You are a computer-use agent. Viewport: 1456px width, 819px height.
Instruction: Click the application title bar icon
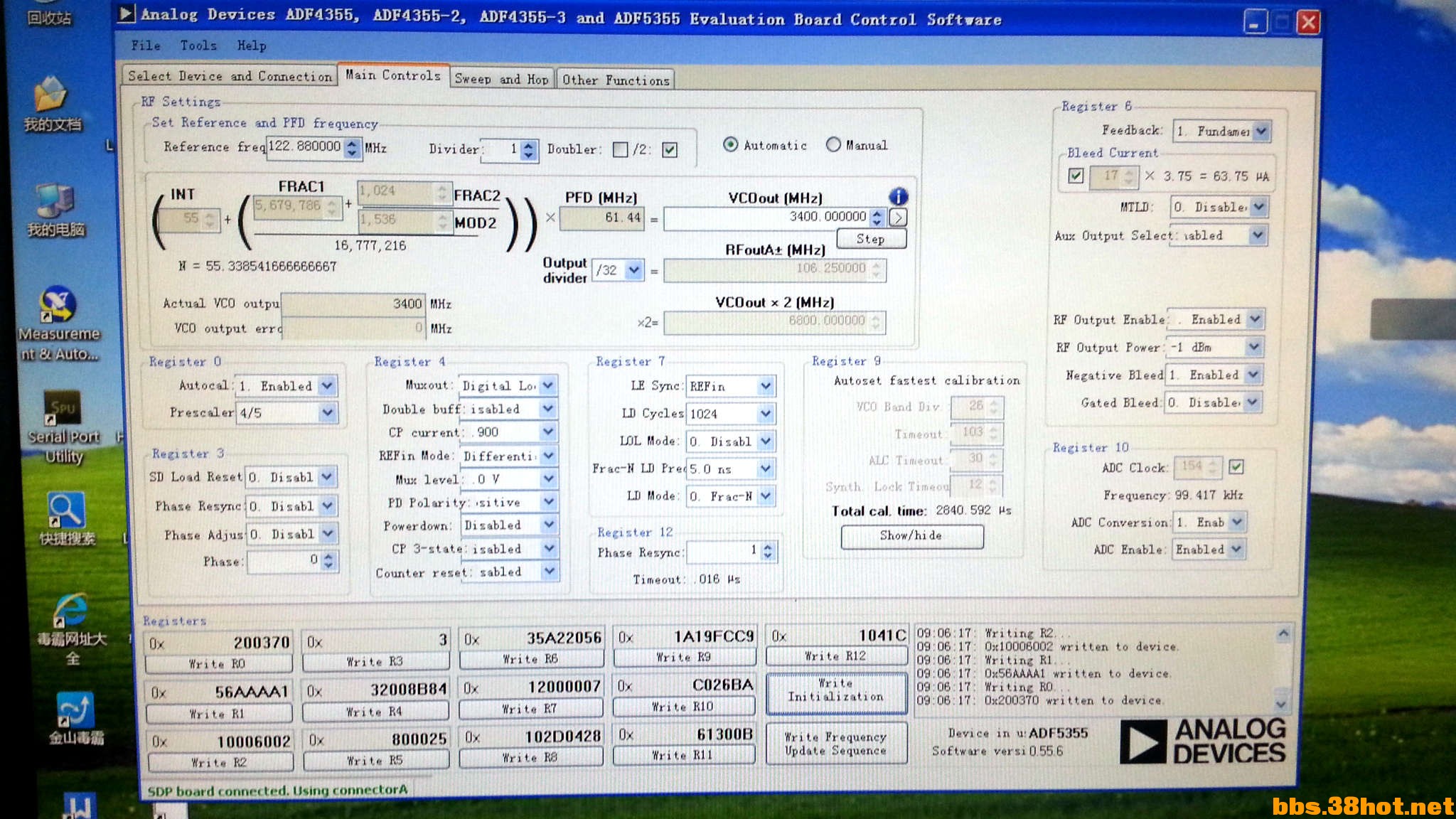[126, 14]
